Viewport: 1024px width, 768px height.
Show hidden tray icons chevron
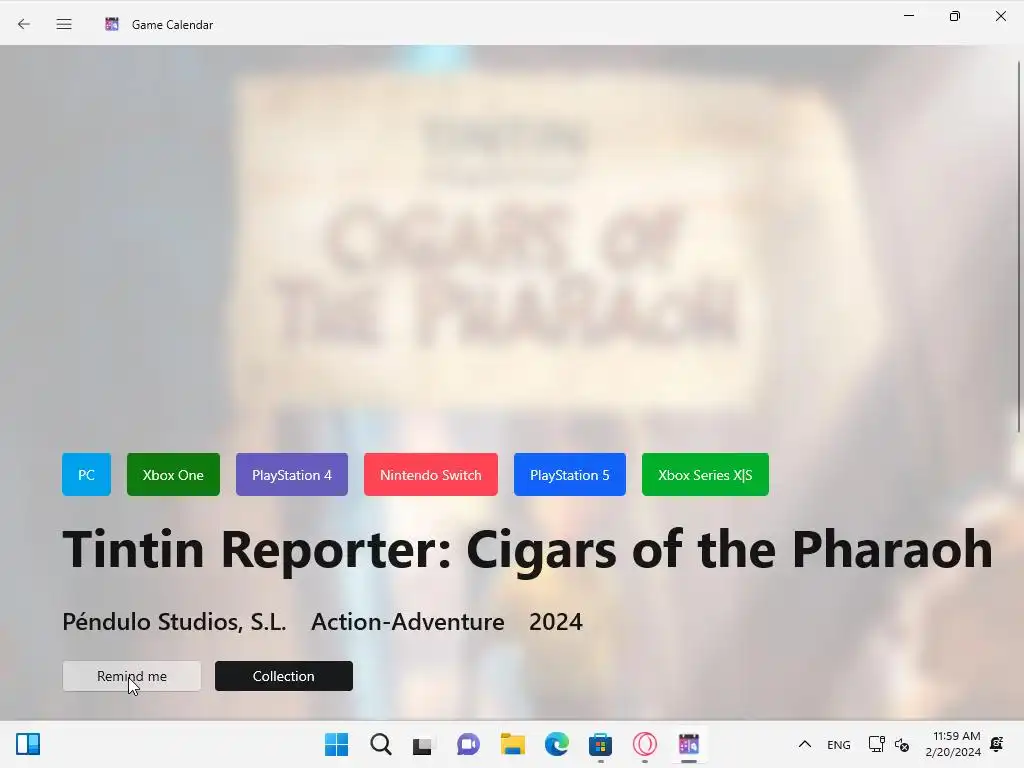click(805, 744)
